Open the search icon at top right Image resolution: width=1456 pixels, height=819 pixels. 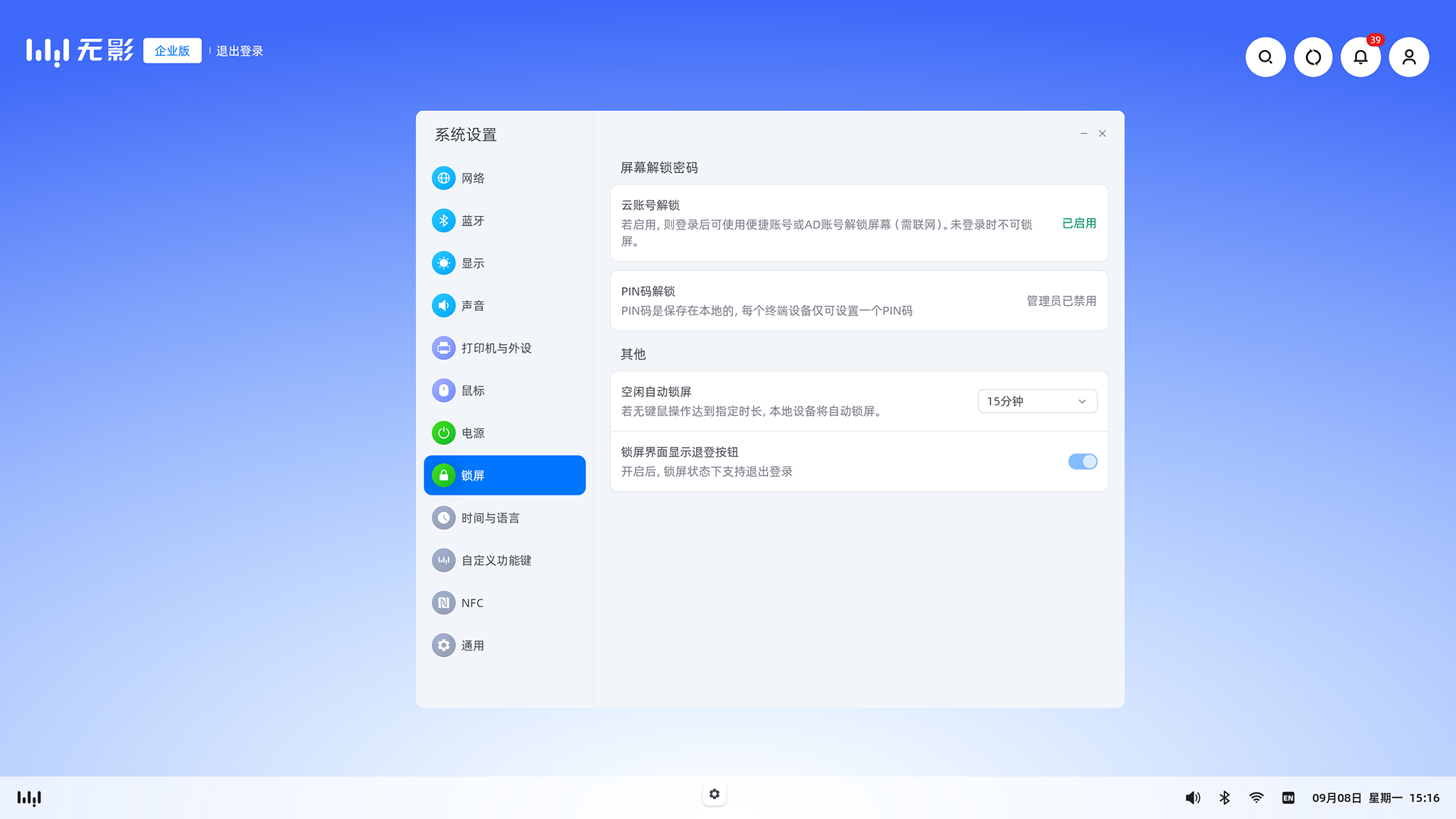click(x=1265, y=57)
